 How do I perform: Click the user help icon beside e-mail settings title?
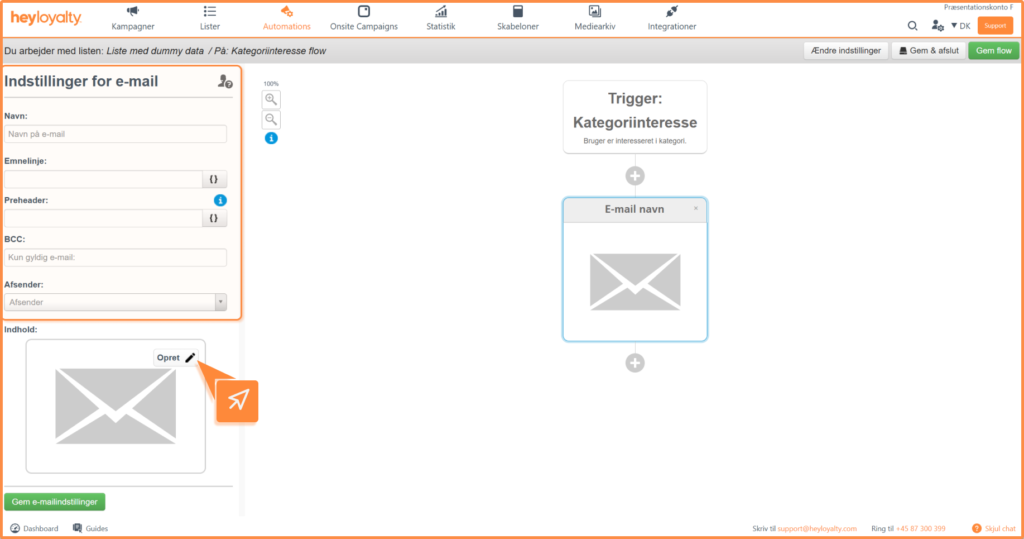point(225,83)
